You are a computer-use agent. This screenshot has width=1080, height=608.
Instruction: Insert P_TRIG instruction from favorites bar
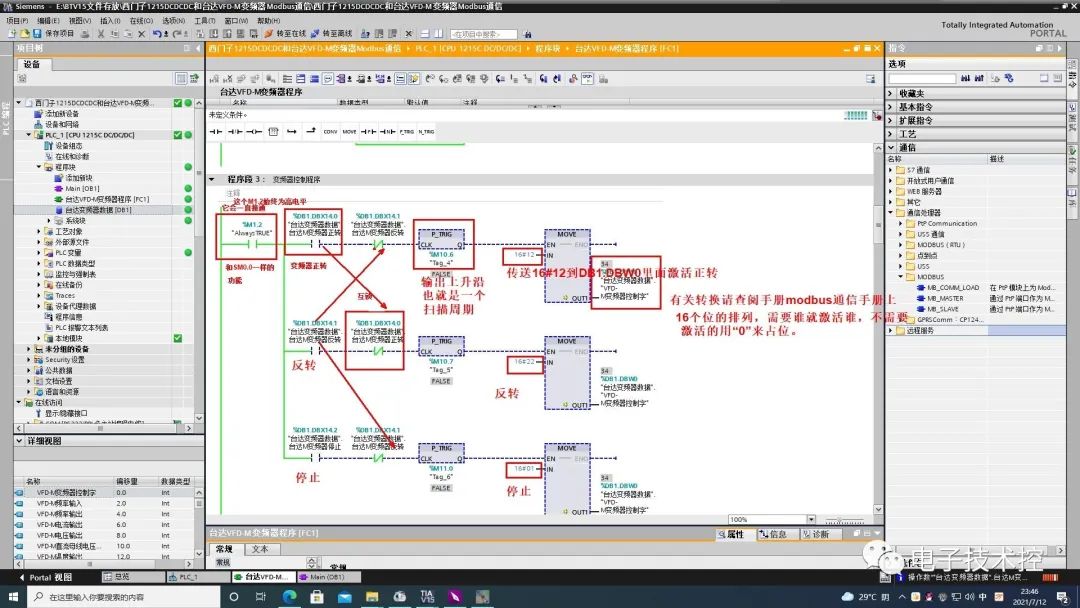[406, 132]
